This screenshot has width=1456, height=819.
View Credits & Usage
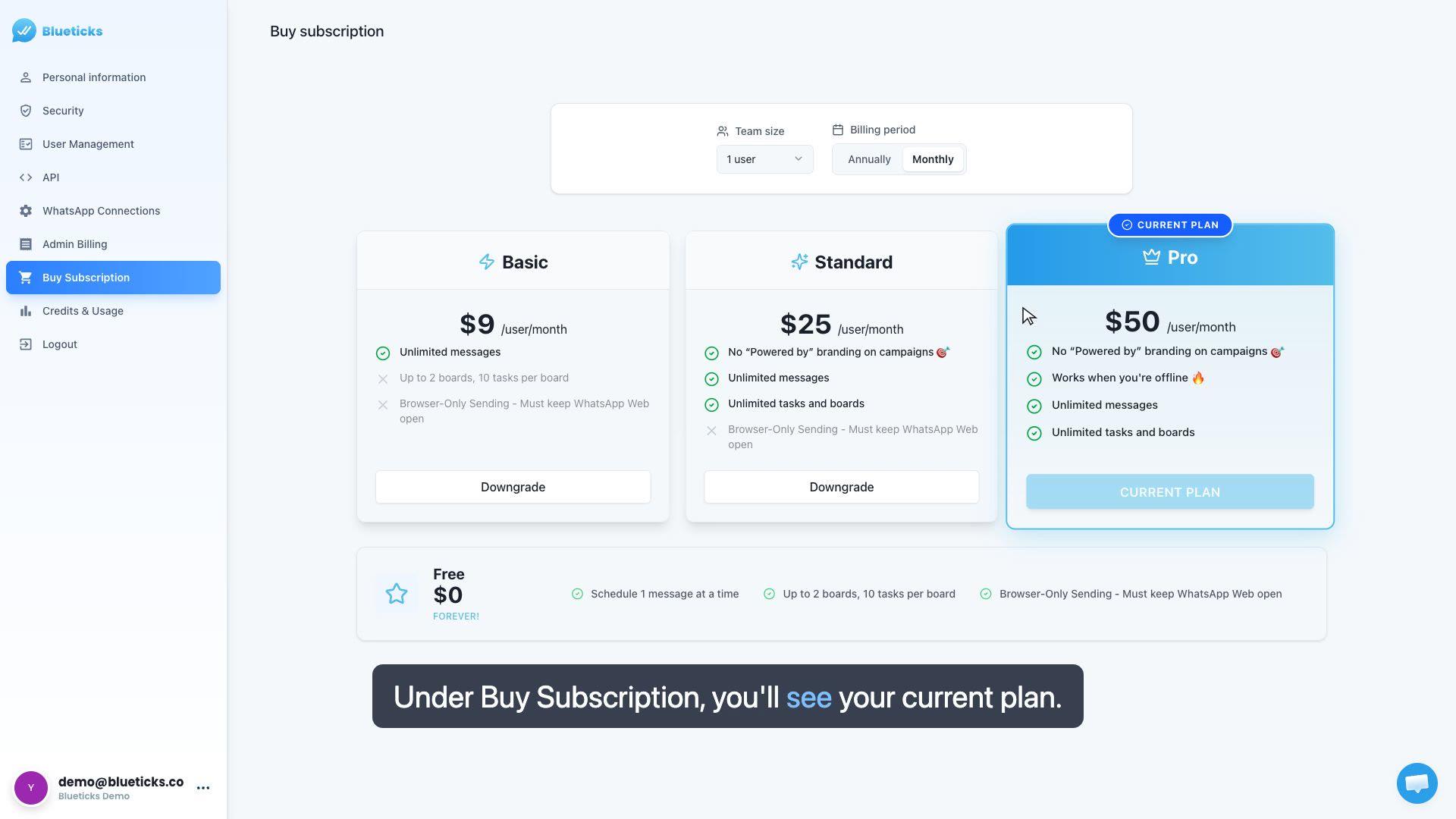pos(113,311)
